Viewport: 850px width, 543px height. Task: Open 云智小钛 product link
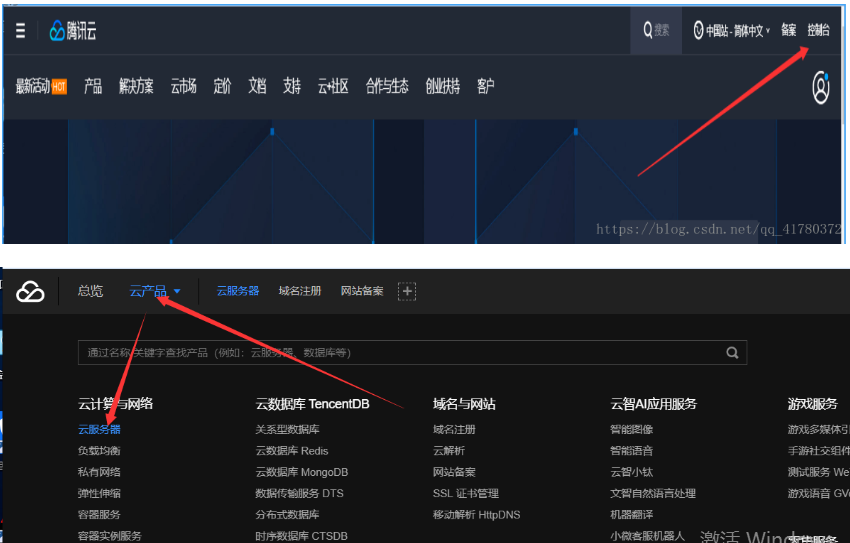pyautogui.click(x=632, y=472)
